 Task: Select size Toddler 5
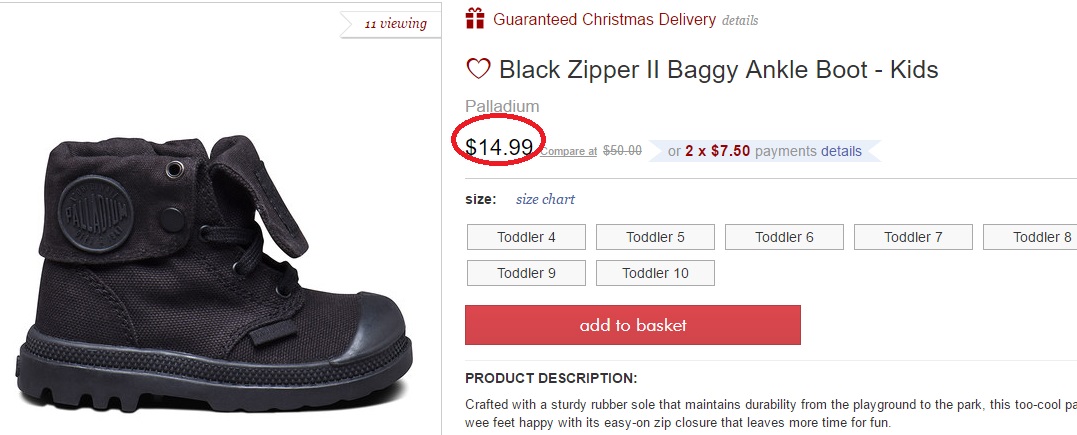click(655, 237)
